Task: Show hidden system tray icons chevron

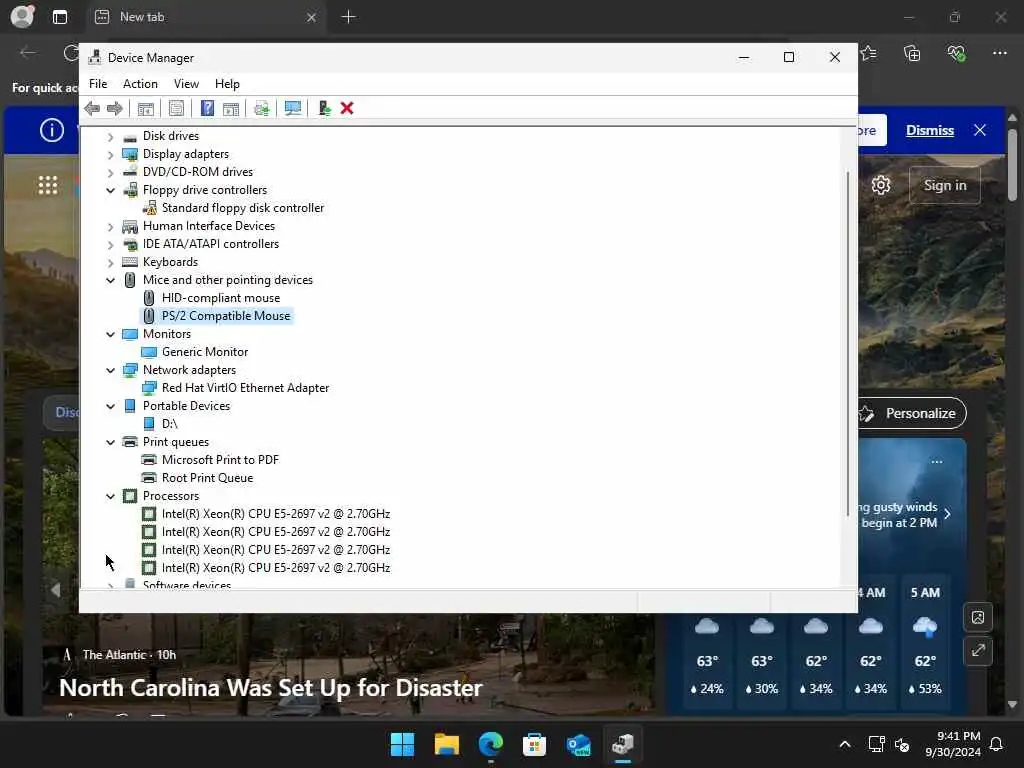Action: (x=844, y=744)
